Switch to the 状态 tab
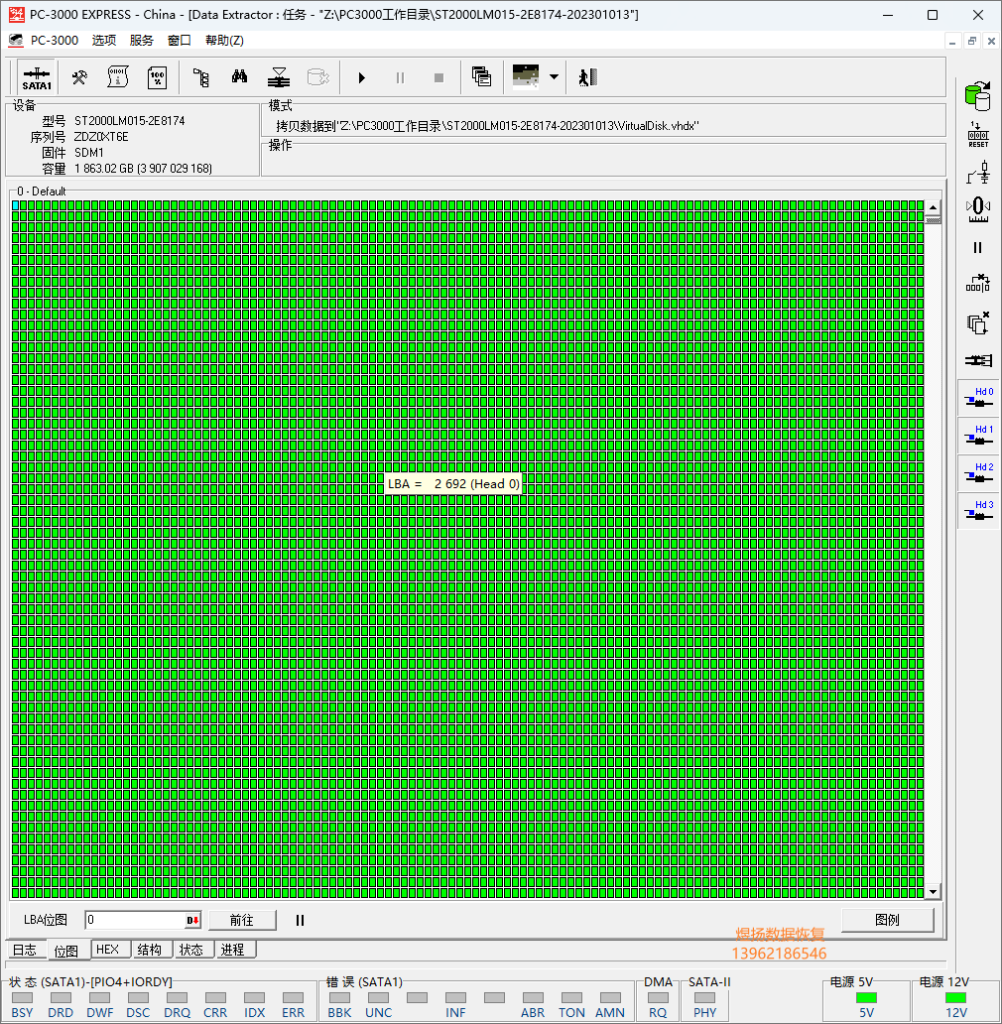1002x1024 pixels. 191,950
